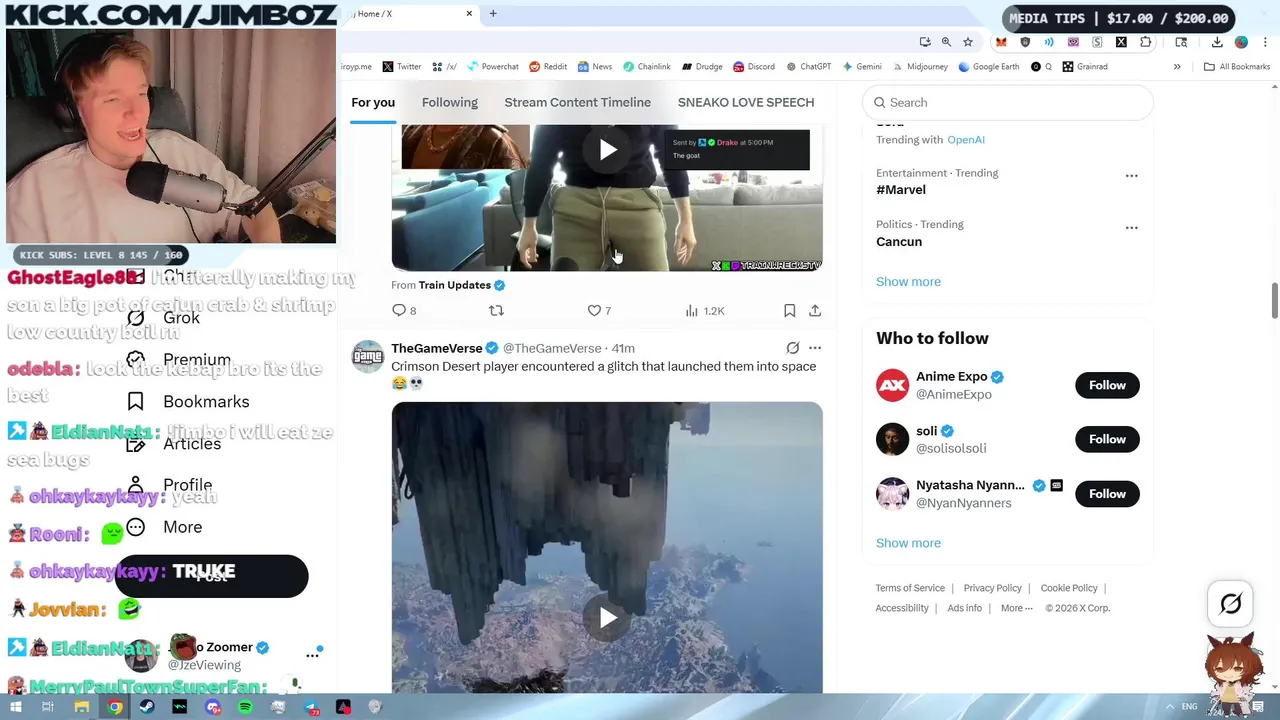The image size is (1280, 720).
Task: Play the Crimson Desert glitch video
Action: point(608,617)
